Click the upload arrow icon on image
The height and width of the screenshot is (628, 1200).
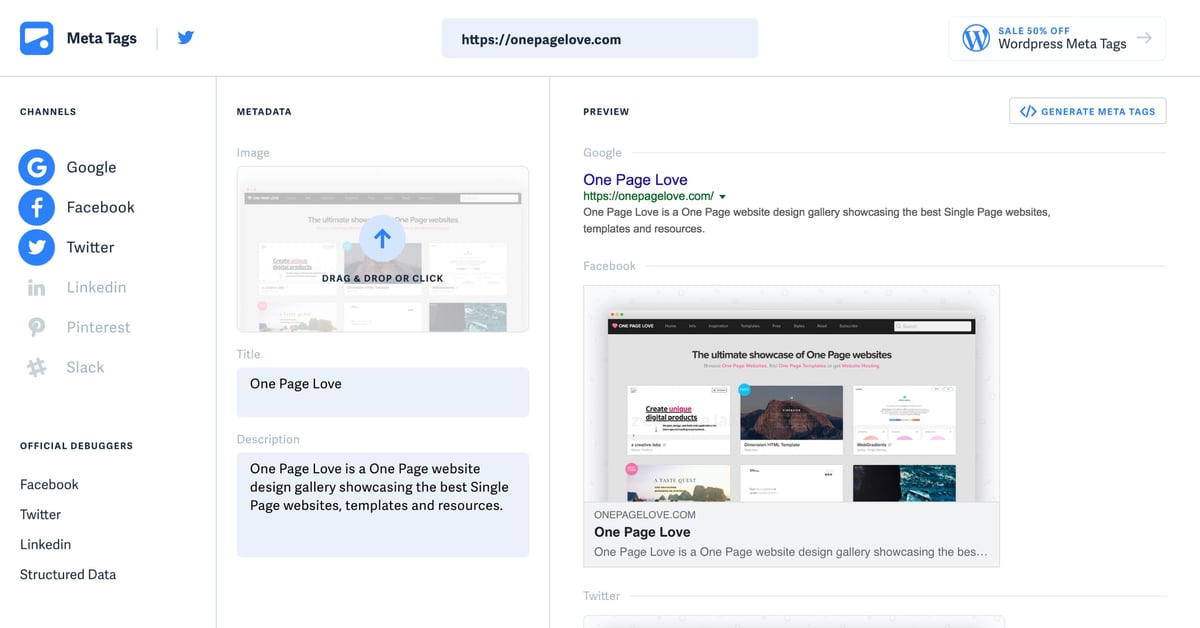(x=381, y=239)
